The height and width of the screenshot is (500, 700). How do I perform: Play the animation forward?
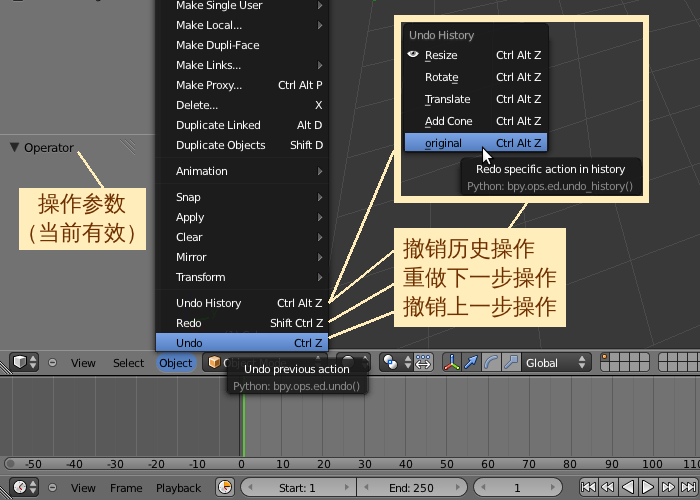[647, 488]
